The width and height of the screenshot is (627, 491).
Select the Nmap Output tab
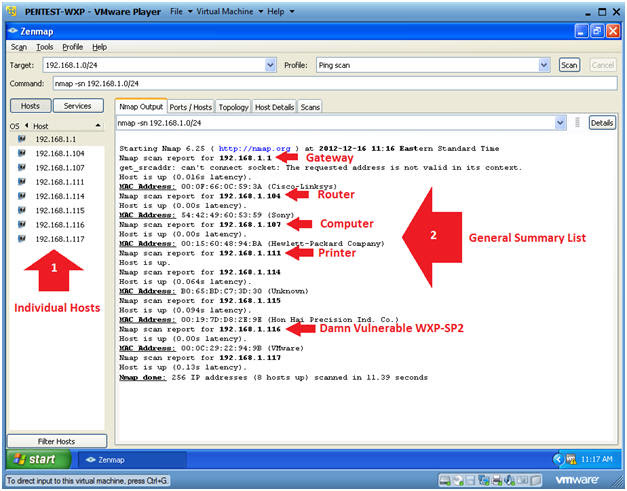[141, 106]
